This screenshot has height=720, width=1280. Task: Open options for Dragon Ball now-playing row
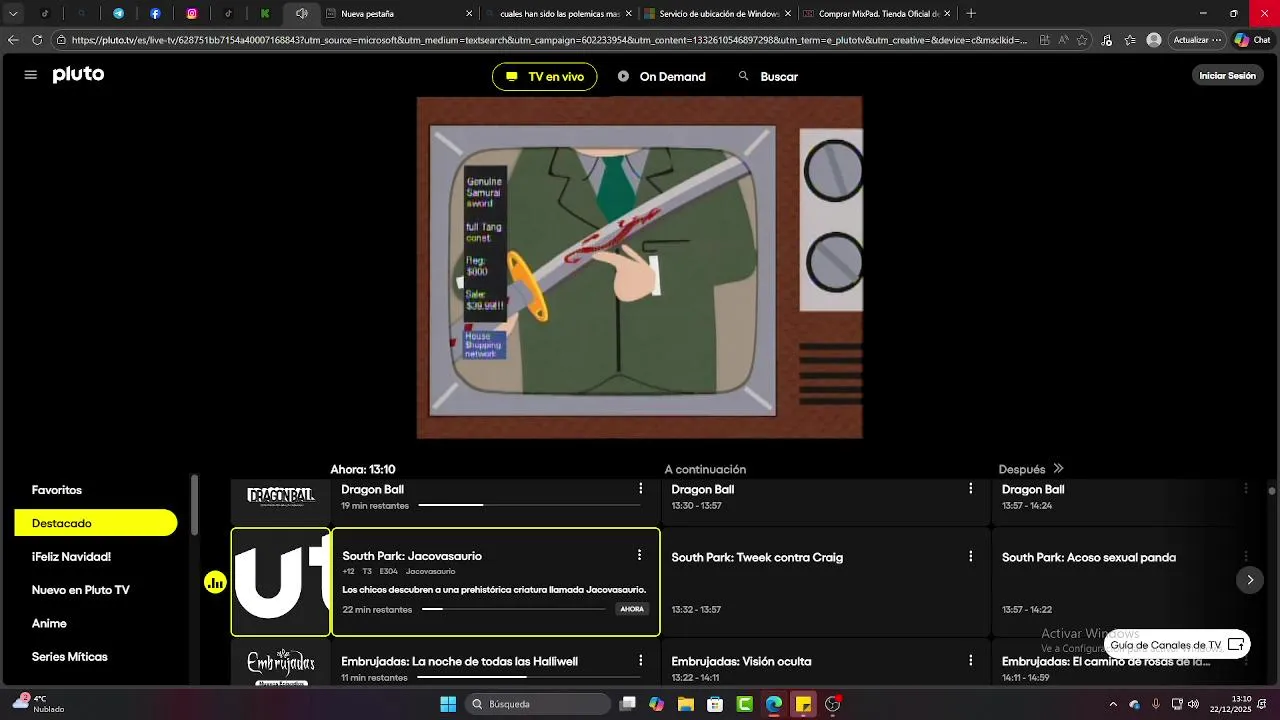(640, 489)
